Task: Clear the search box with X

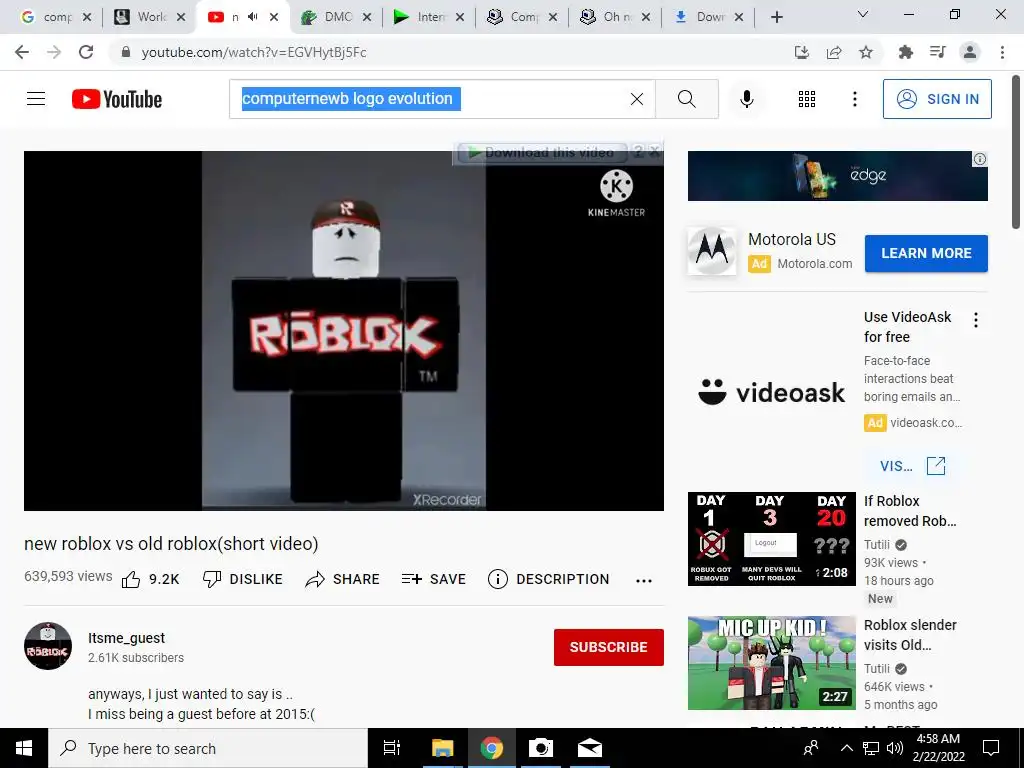Action: pyautogui.click(x=637, y=99)
